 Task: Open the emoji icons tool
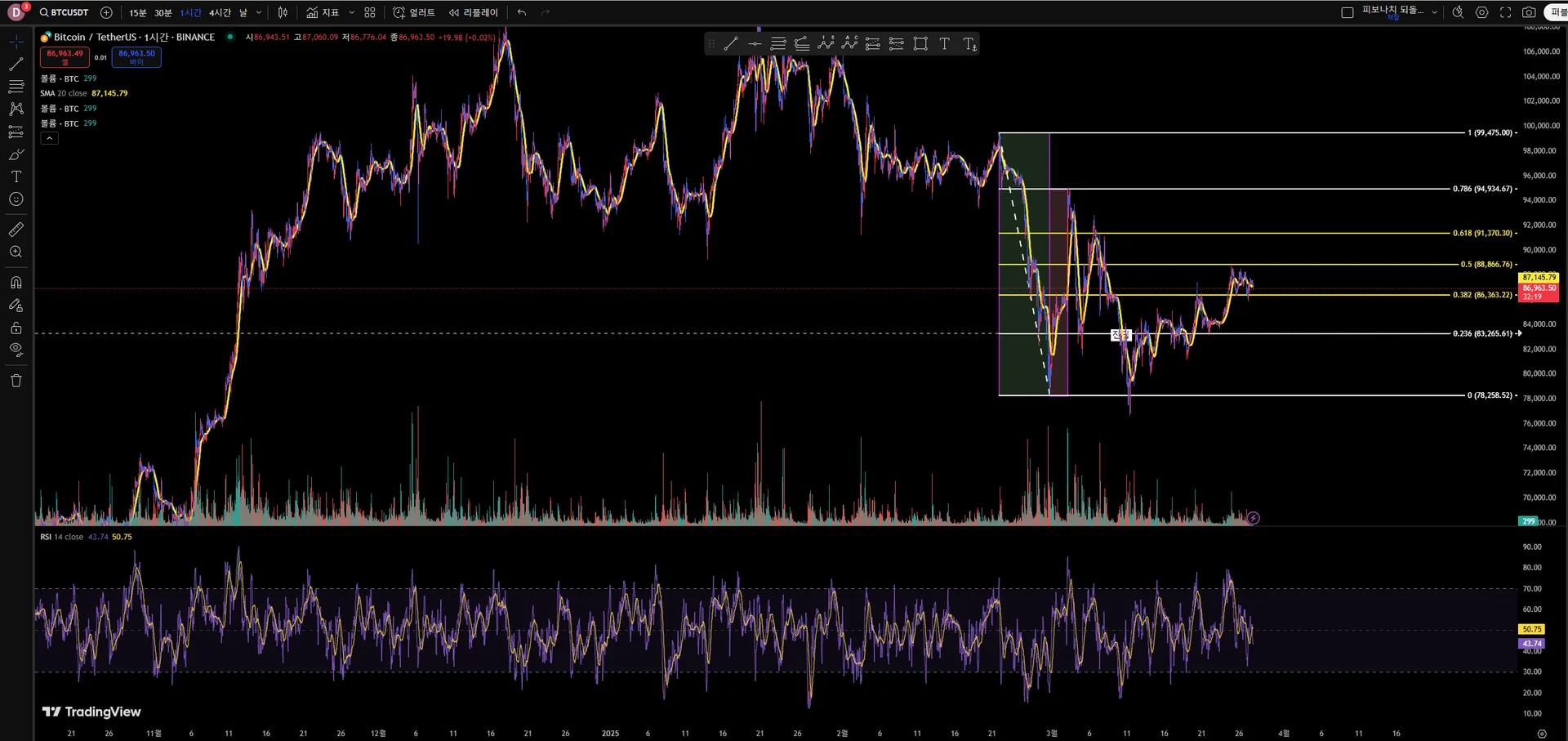[x=16, y=199]
